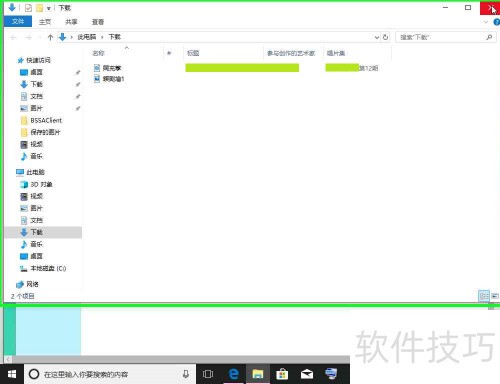Sort by the 名称 column header
Screen dimensions: 500x384
pyautogui.click(x=98, y=53)
